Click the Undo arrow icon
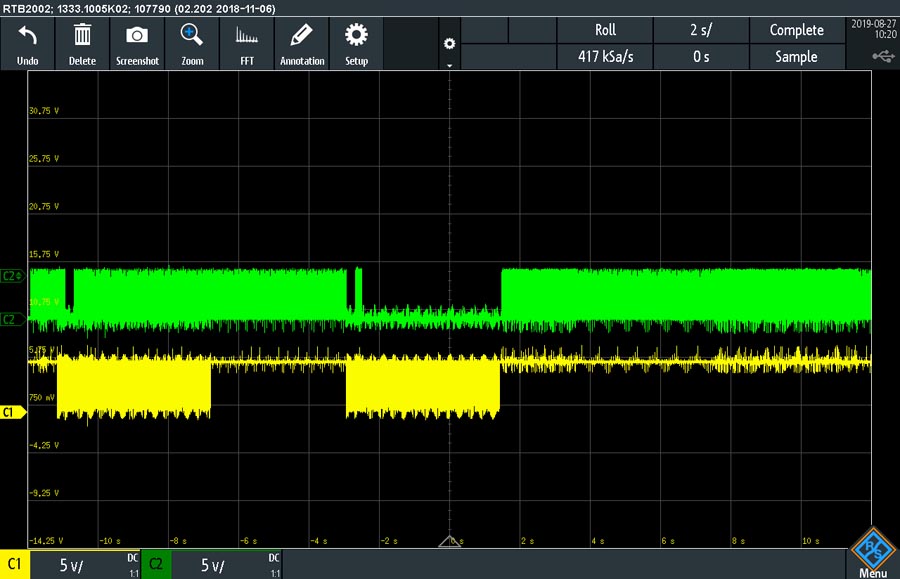The width and height of the screenshot is (900, 579). click(27, 36)
